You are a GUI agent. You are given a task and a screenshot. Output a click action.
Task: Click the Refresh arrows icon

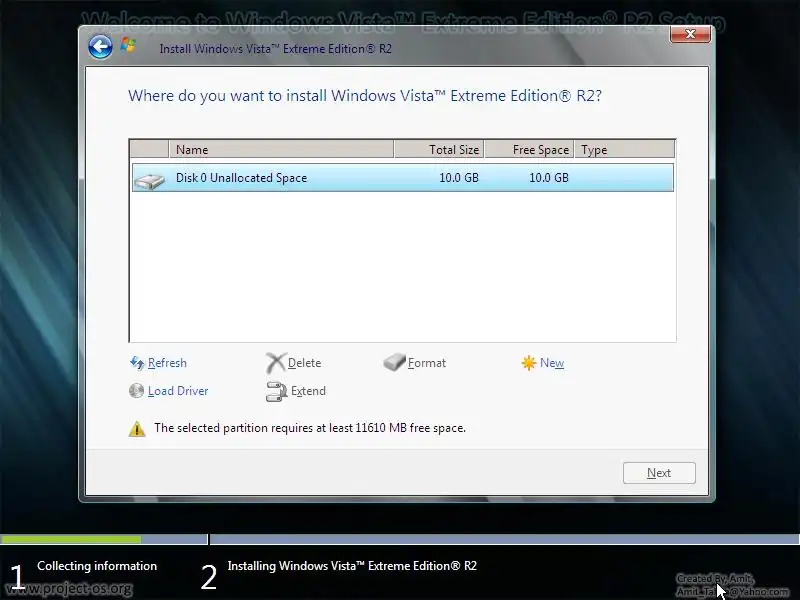(137, 363)
